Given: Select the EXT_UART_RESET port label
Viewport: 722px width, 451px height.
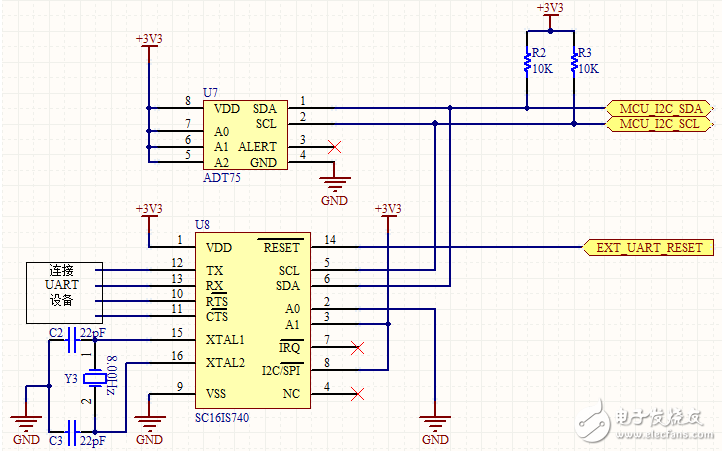Looking at the screenshot, I should pos(648,247).
